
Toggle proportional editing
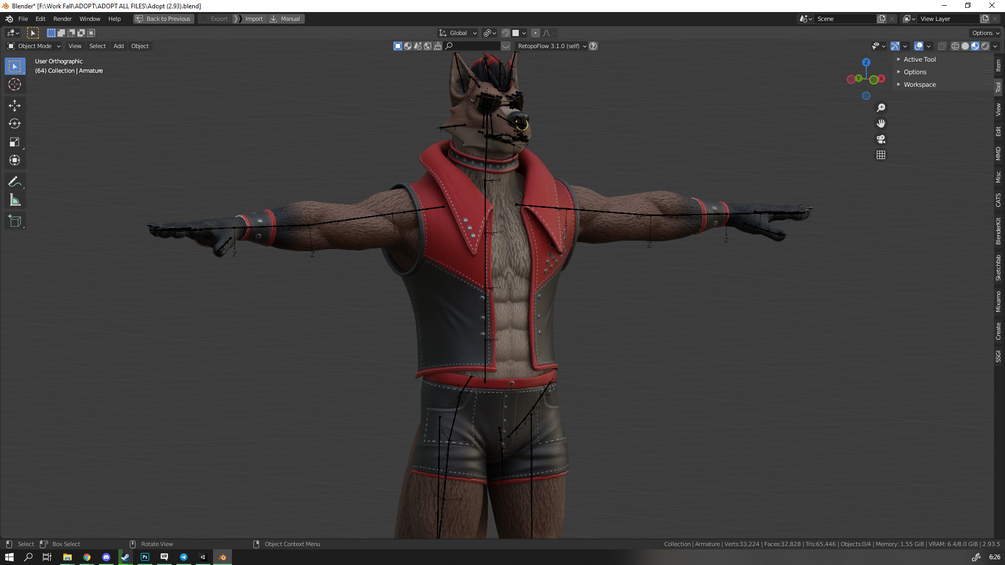pyautogui.click(x=535, y=33)
